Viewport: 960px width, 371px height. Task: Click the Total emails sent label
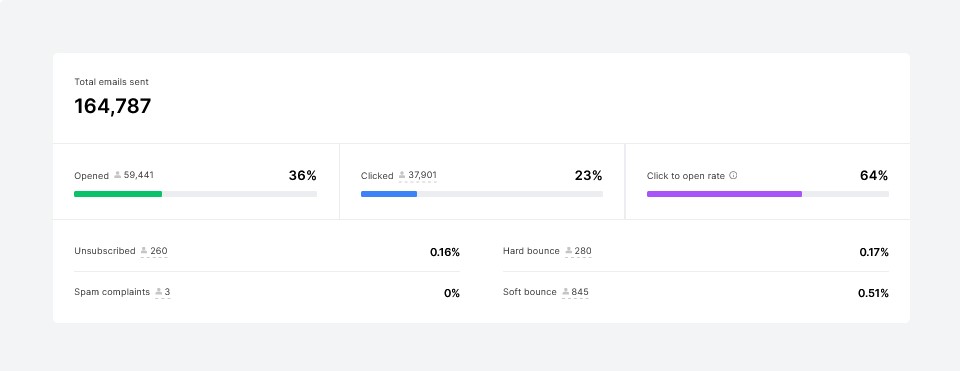(111, 81)
